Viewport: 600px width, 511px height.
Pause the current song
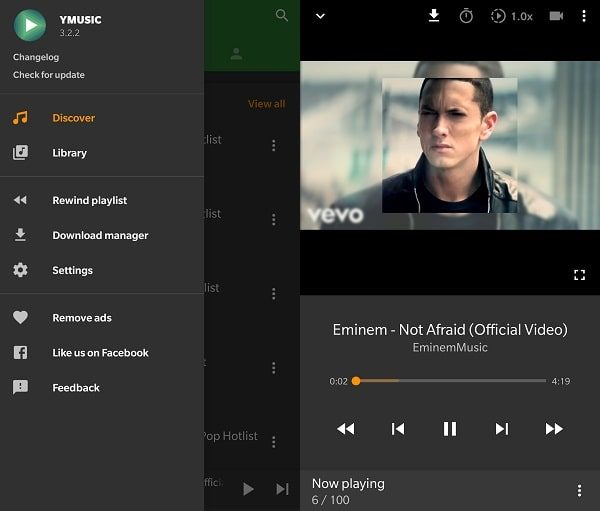(x=450, y=429)
